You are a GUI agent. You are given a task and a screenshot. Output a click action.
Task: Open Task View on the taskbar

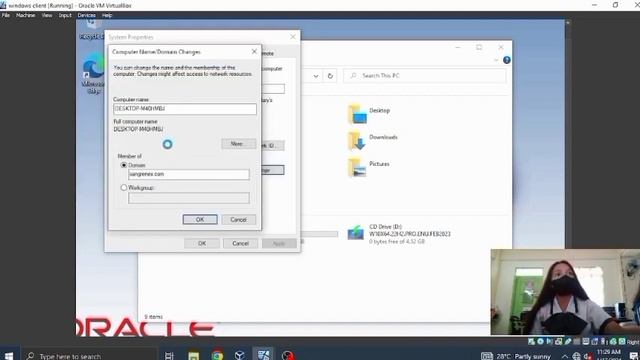(x=169, y=356)
